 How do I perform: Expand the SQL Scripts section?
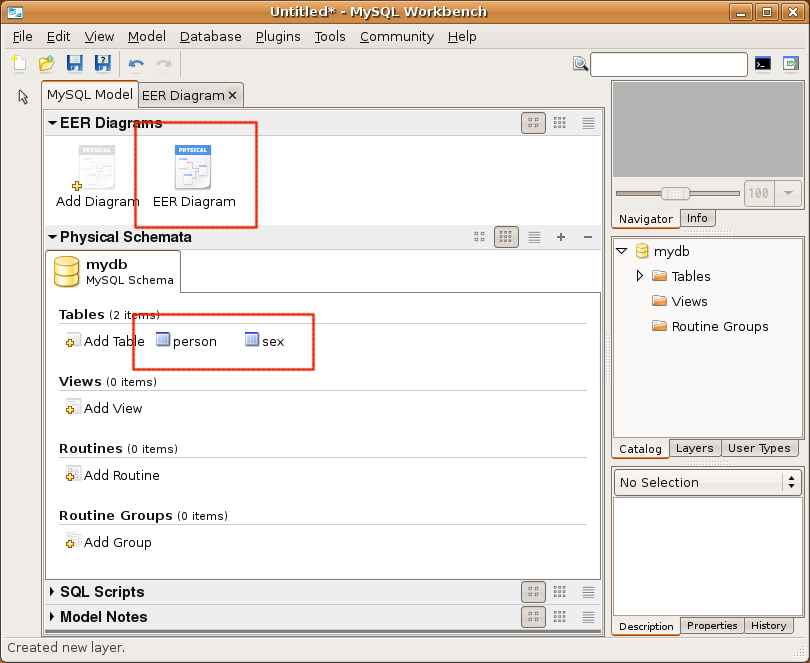click(x=52, y=592)
